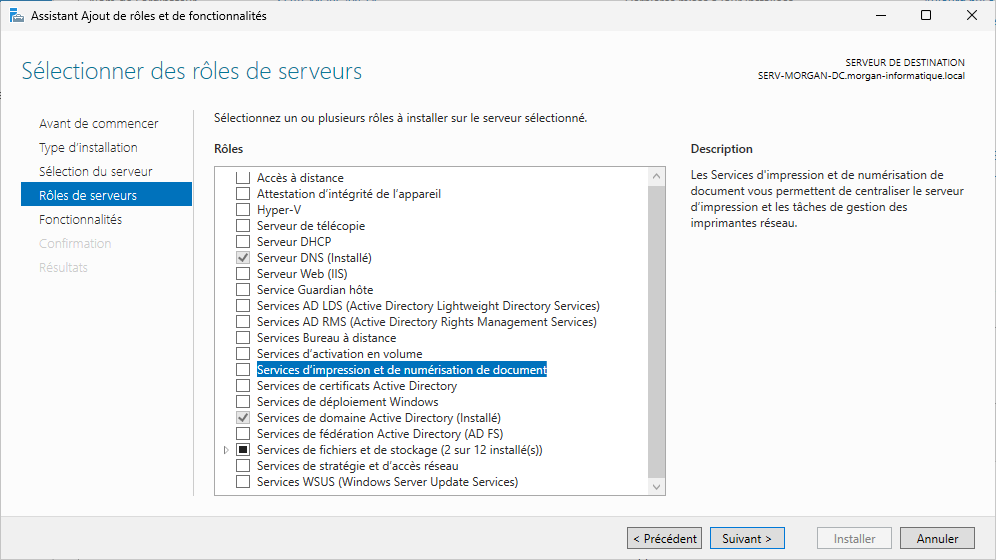This screenshot has height=560, width=996.
Task: Enable the Accès à distance role
Action: coord(242,178)
